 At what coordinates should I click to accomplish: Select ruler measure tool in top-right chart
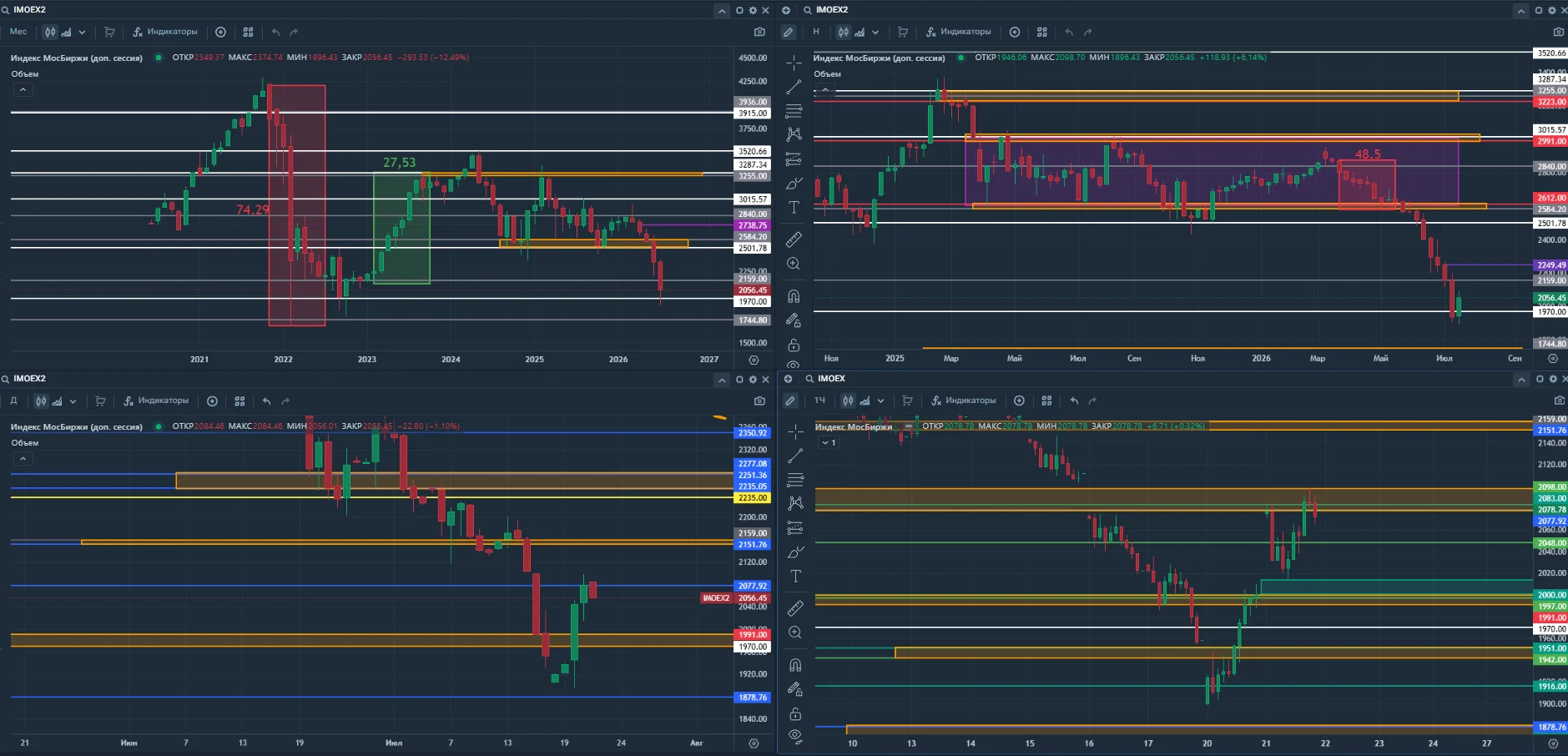[794, 239]
